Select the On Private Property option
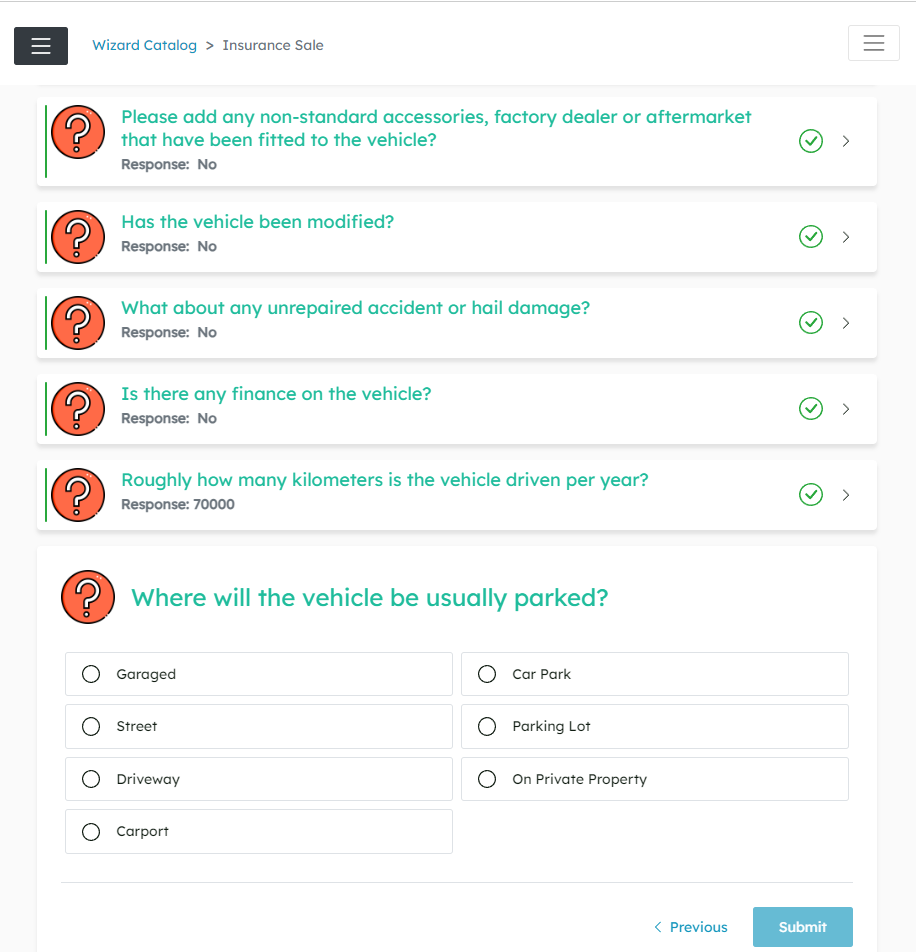This screenshot has width=916, height=952. [x=487, y=778]
